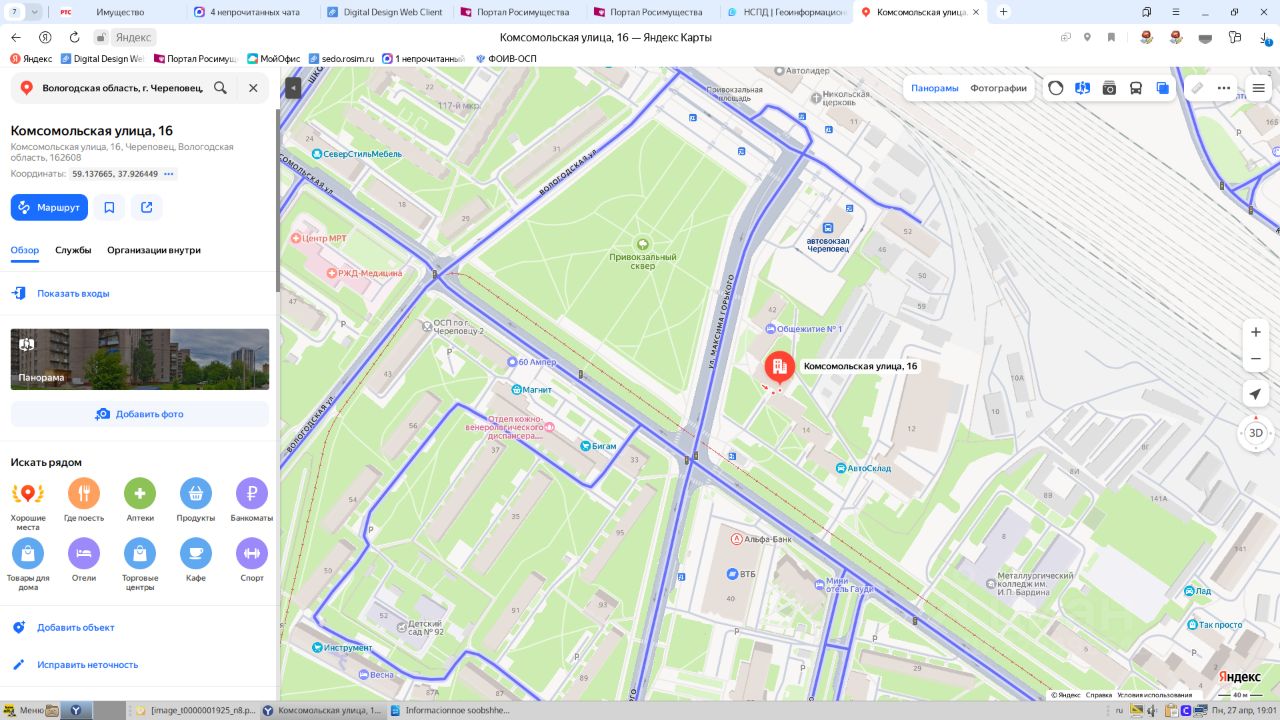
Task: Reload the page with refresh icon
Action: (74, 37)
